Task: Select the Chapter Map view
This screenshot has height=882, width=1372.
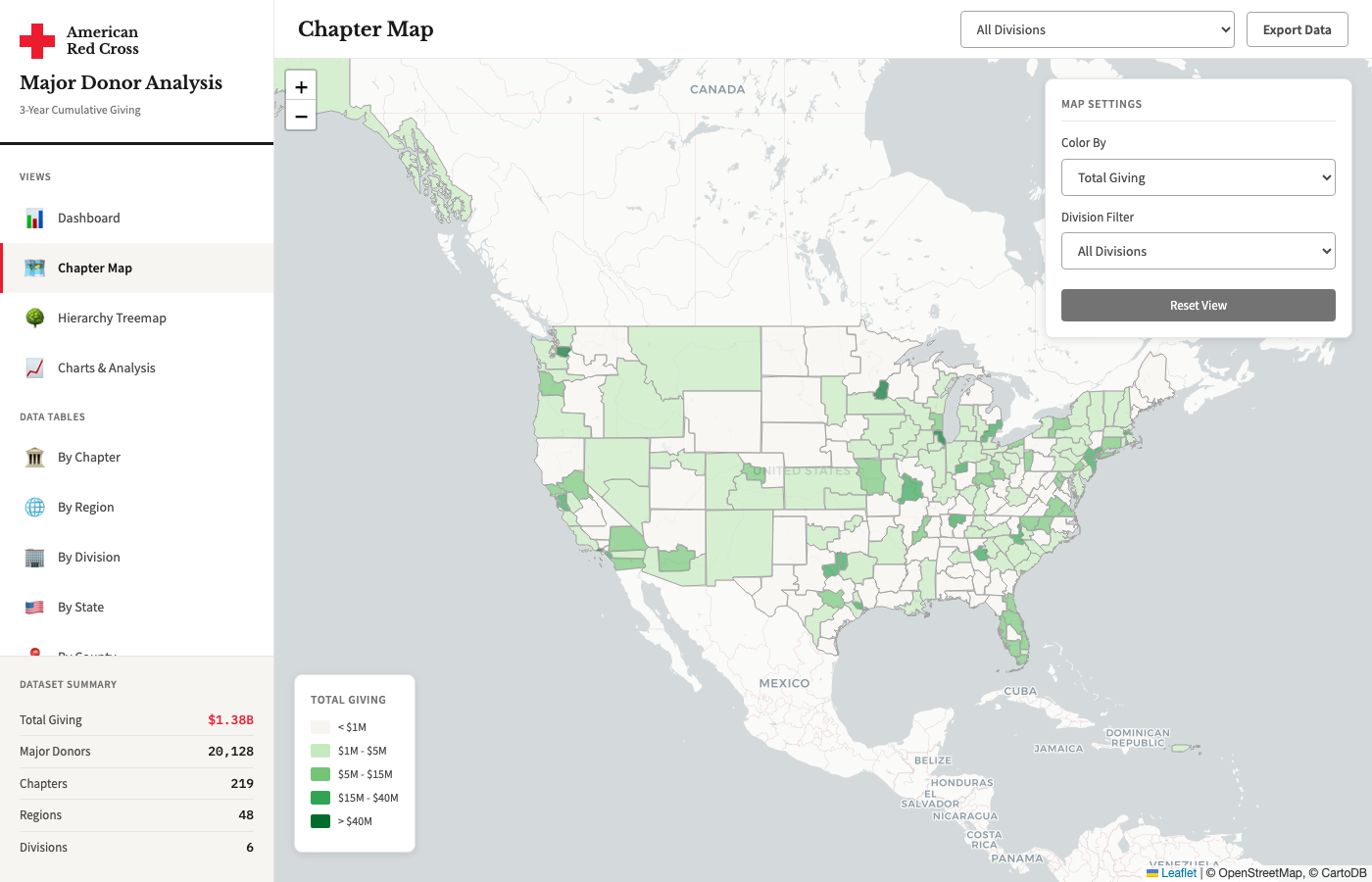Action: pos(137,269)
